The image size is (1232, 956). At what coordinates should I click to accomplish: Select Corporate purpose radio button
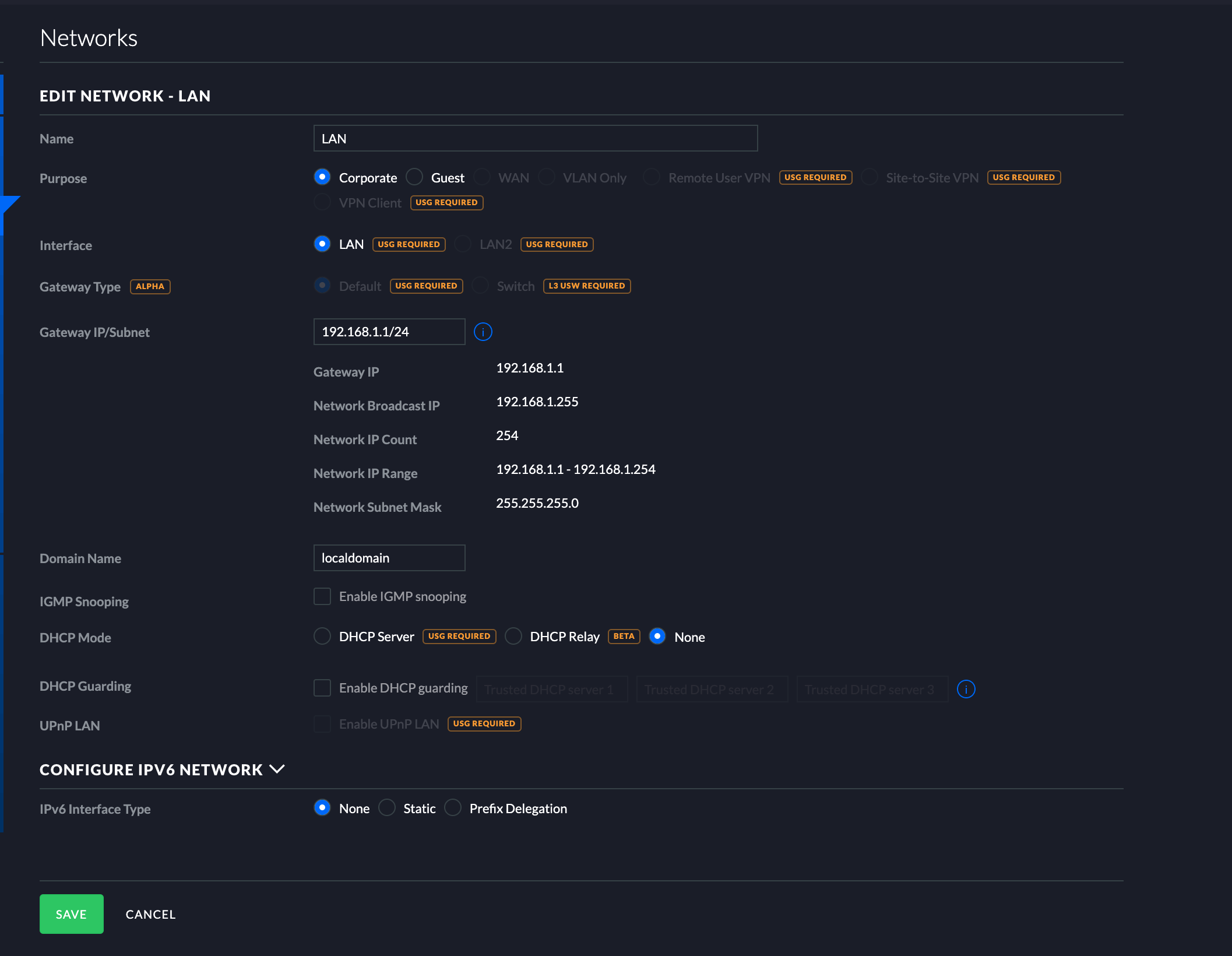click(322, 177)
